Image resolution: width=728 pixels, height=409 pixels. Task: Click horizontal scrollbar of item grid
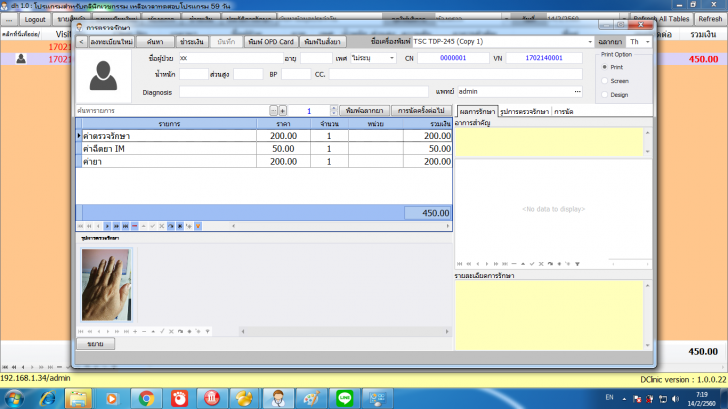point(341,226)
